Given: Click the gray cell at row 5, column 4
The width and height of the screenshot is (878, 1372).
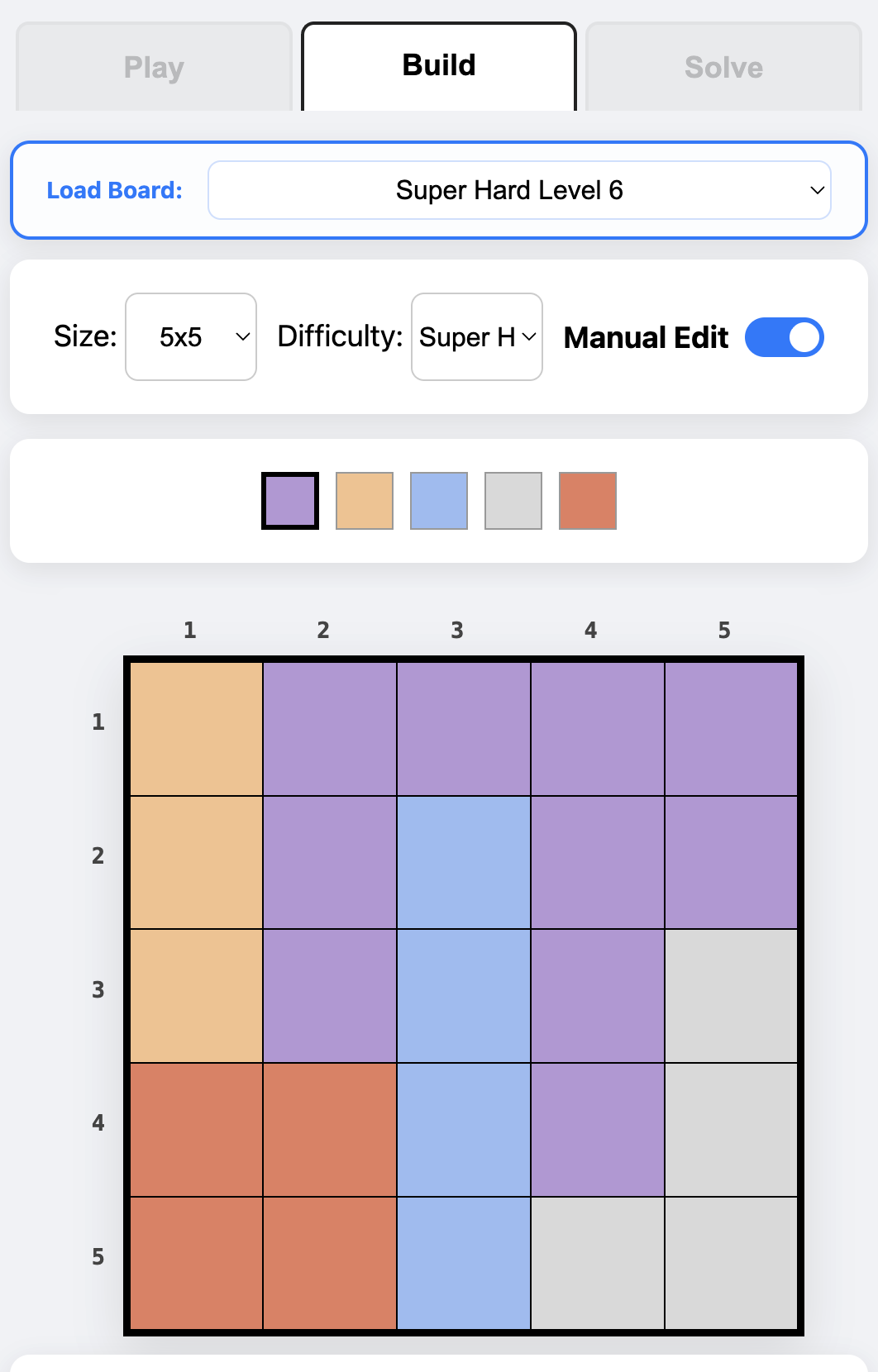Looking at the screenshot, I should click(x=598, y=1263).
